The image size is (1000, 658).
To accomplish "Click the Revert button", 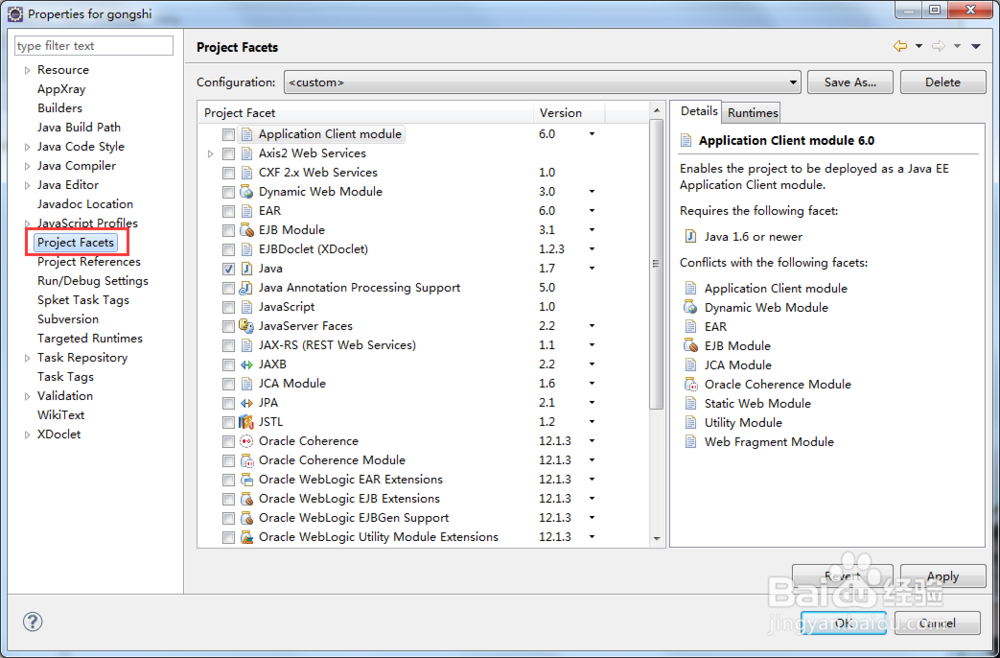I will [x=842, y=576].
